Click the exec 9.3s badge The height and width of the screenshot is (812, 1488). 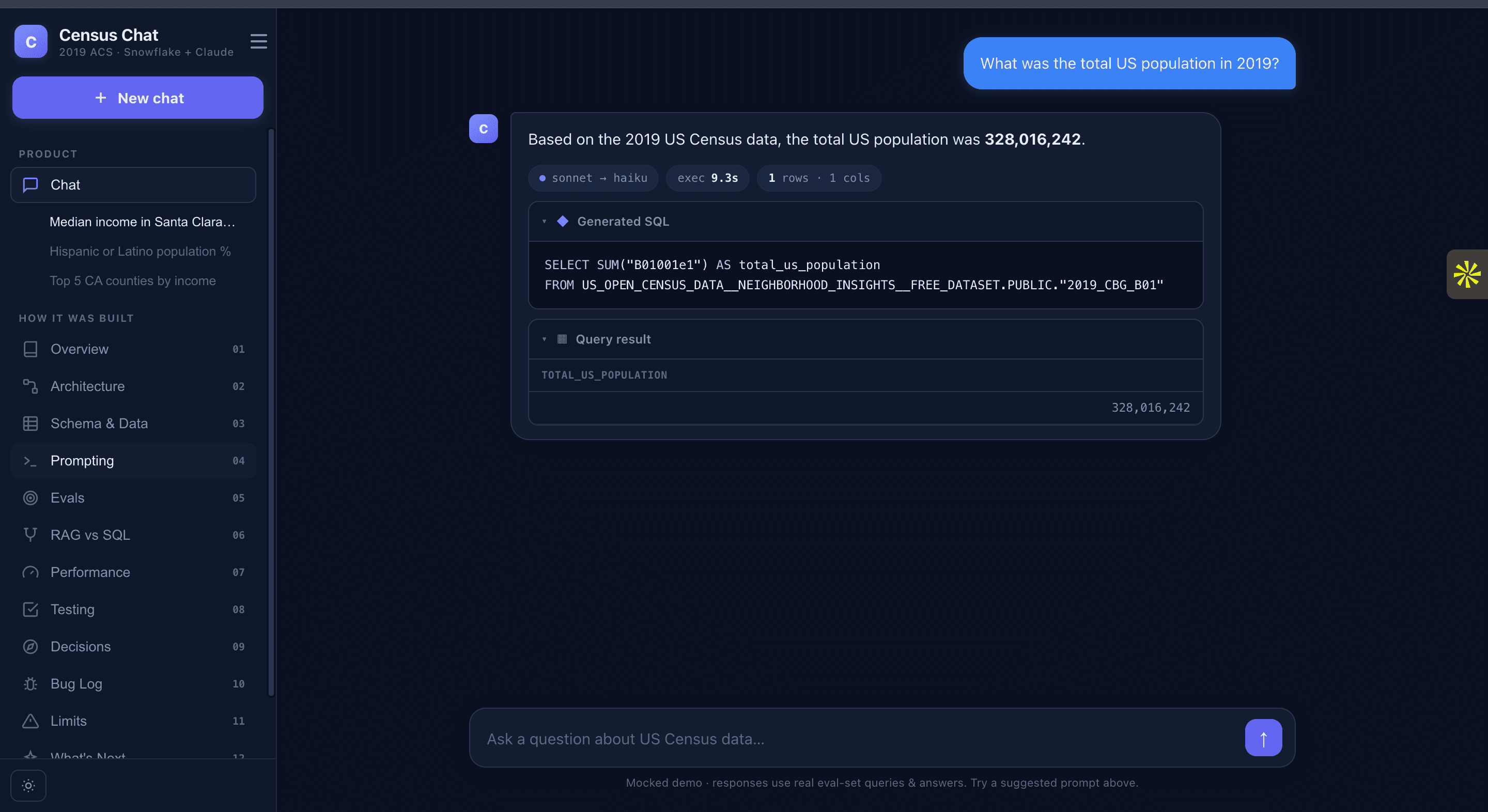point(708,178)
